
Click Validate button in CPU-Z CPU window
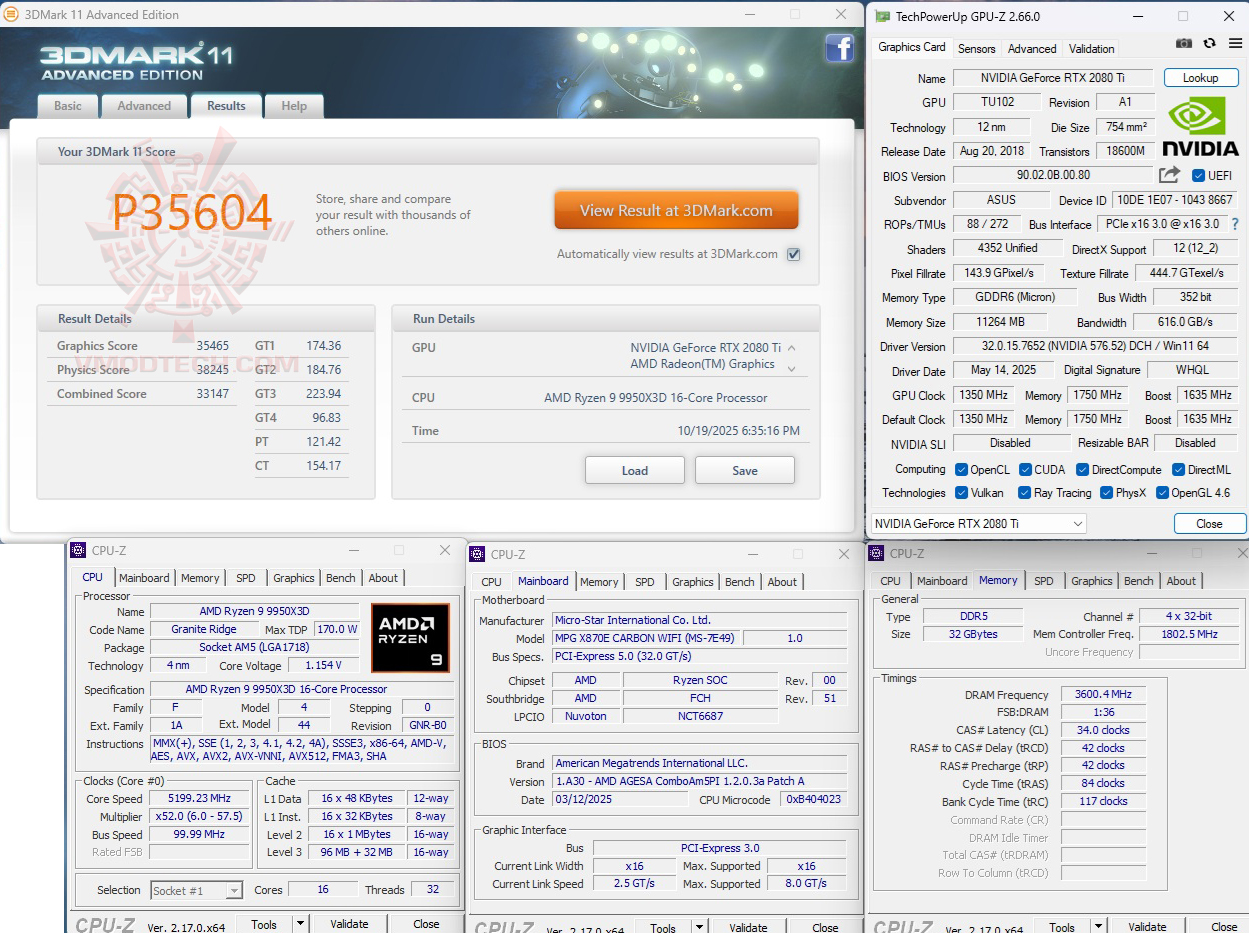tap(350, 924)
